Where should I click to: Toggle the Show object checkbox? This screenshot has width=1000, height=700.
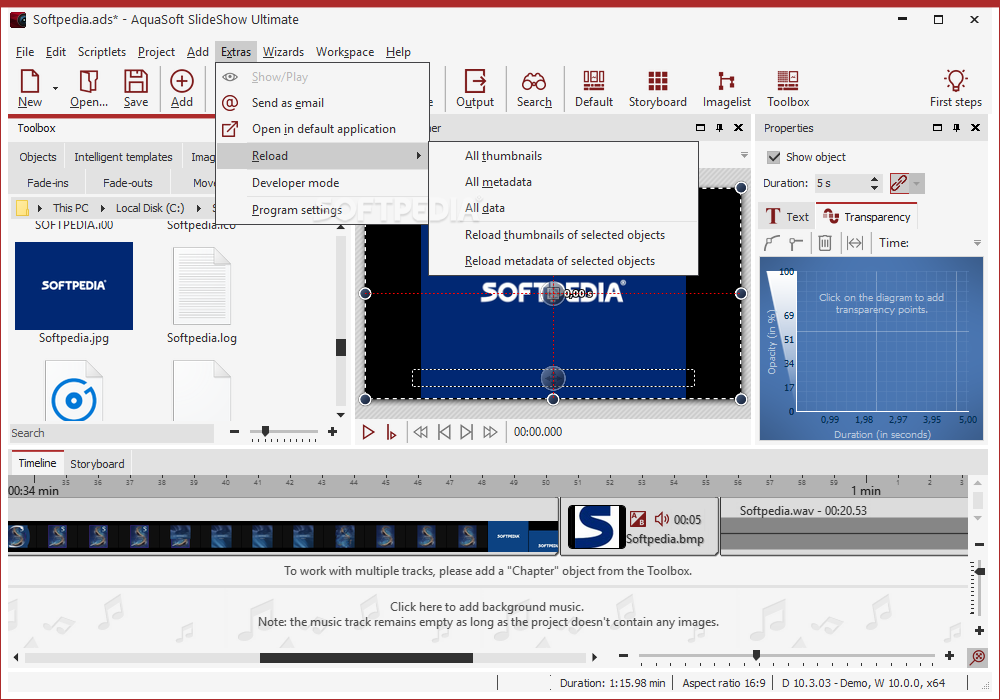tap(774, 157)
